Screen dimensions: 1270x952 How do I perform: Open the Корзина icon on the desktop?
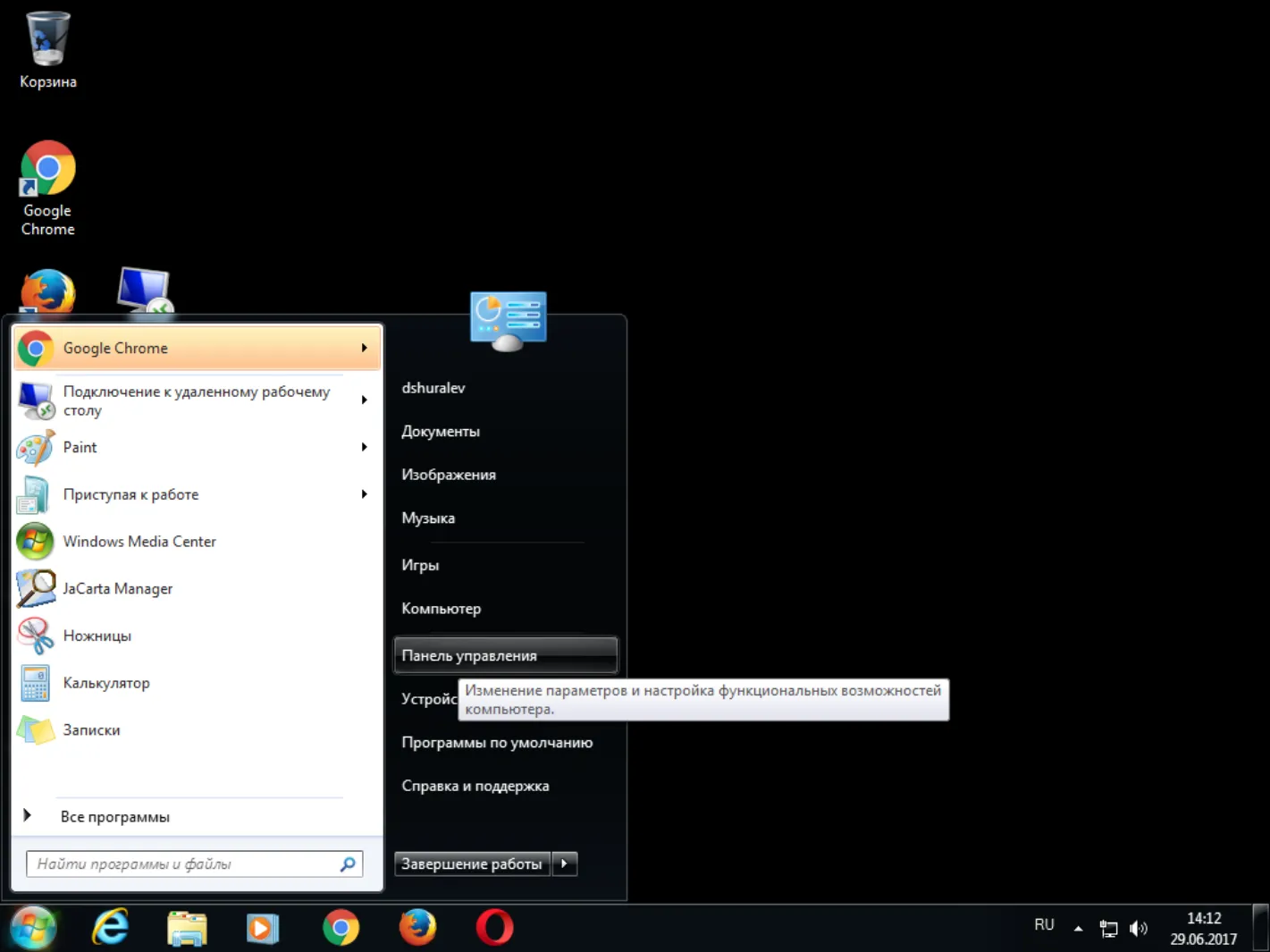48,50
